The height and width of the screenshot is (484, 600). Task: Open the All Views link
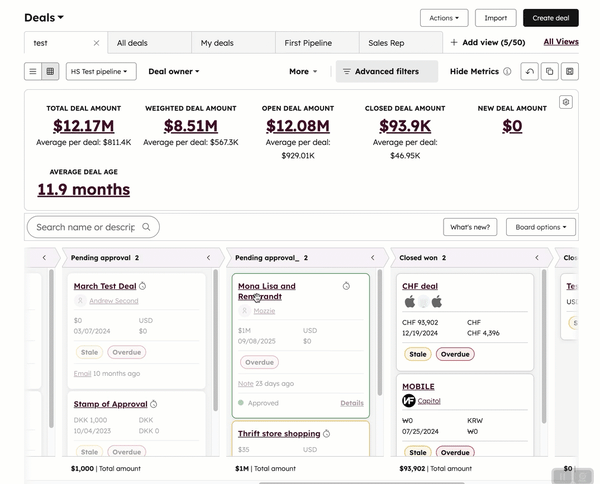coord(560,42)
